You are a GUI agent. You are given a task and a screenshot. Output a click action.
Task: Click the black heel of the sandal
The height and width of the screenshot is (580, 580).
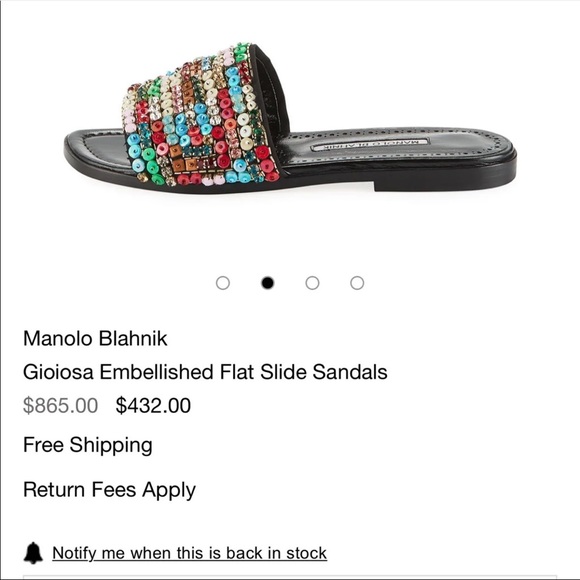[444, 181]
